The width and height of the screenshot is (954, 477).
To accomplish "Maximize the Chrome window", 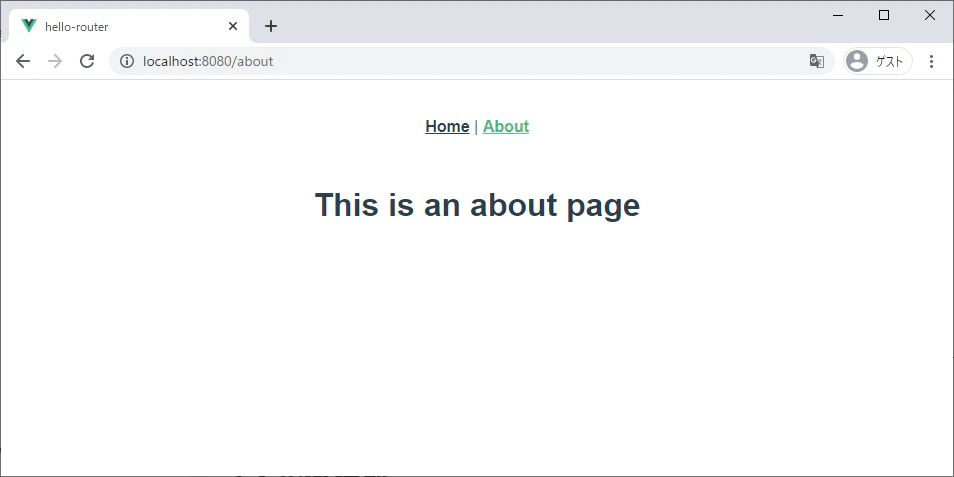I will 884,15.
